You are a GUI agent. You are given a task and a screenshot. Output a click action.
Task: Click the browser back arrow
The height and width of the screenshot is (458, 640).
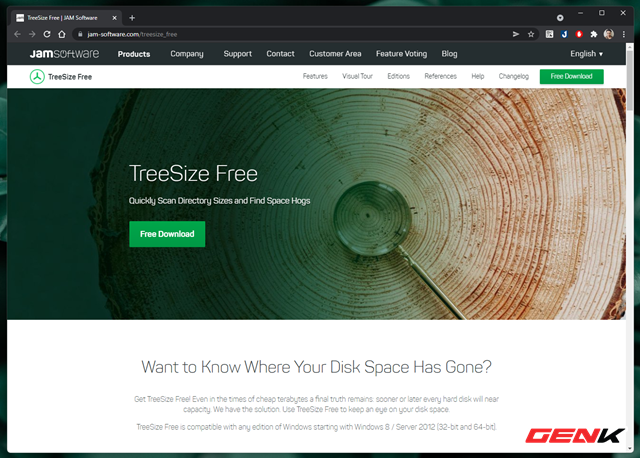click(17, 34)
